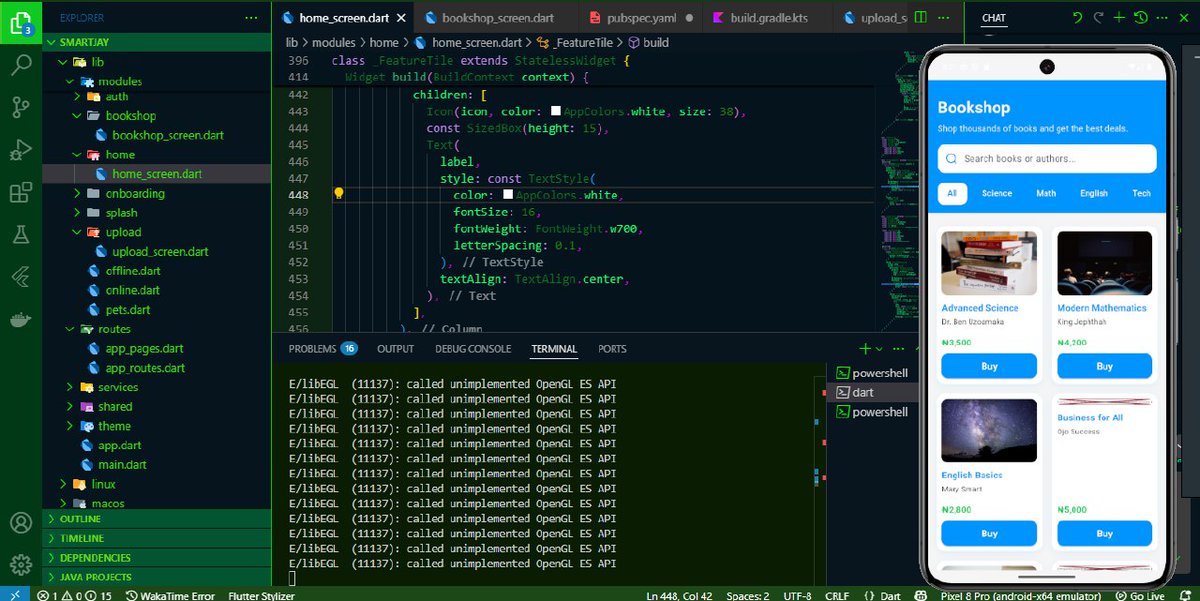Open chat history clock icon

click(1141, 18)
